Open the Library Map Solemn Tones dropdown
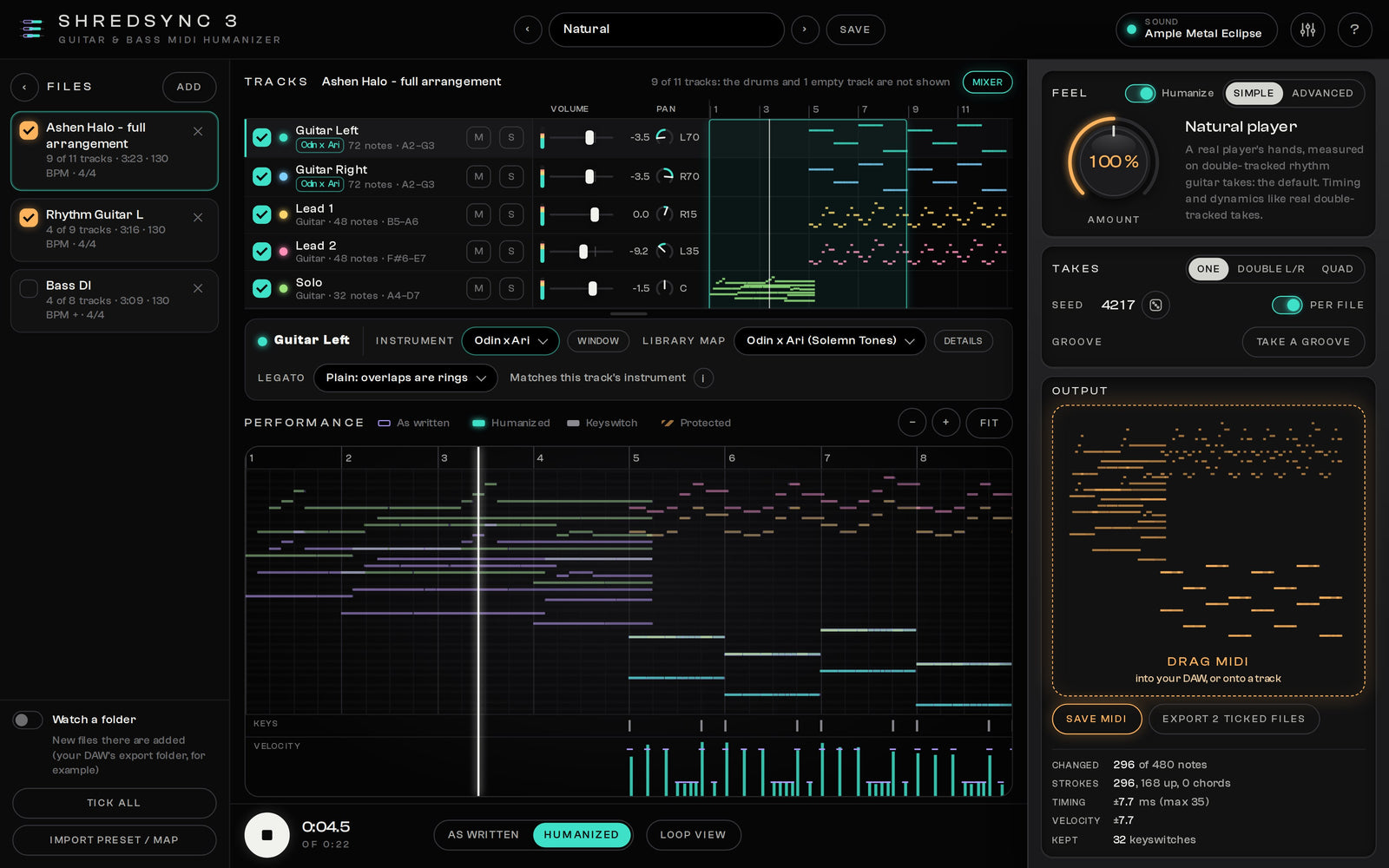The width and height of the screenshot is (1389, 868). click(x=830, y=341)
